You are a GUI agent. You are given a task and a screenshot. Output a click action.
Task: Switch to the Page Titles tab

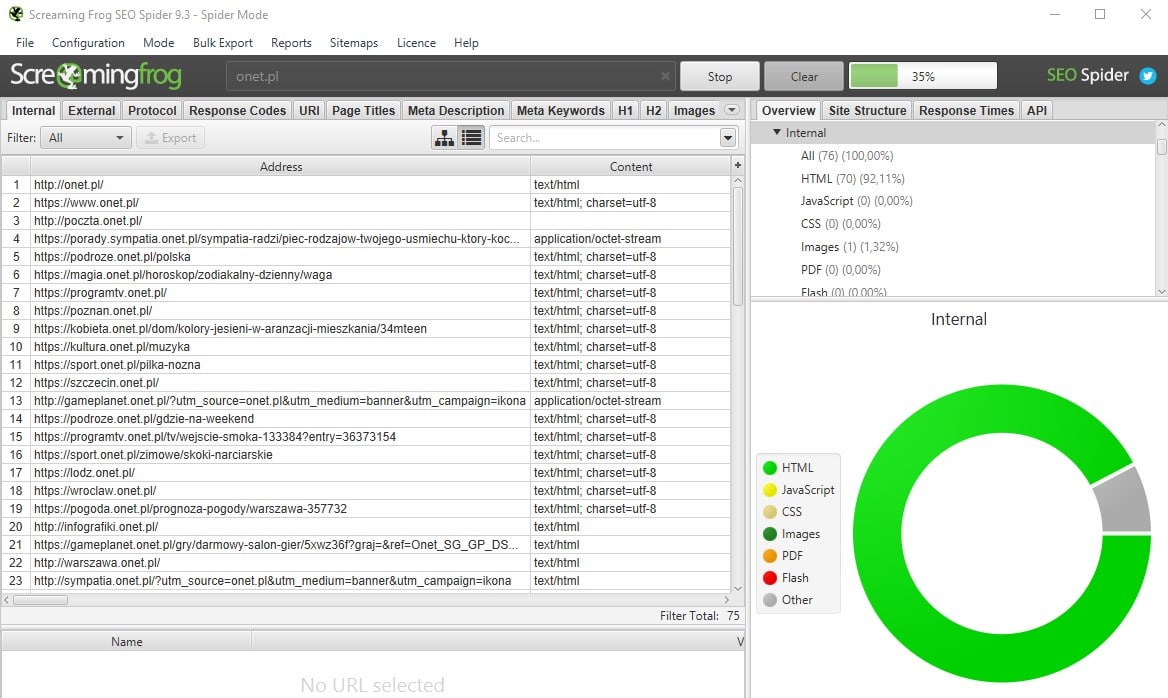coord(364,110)
